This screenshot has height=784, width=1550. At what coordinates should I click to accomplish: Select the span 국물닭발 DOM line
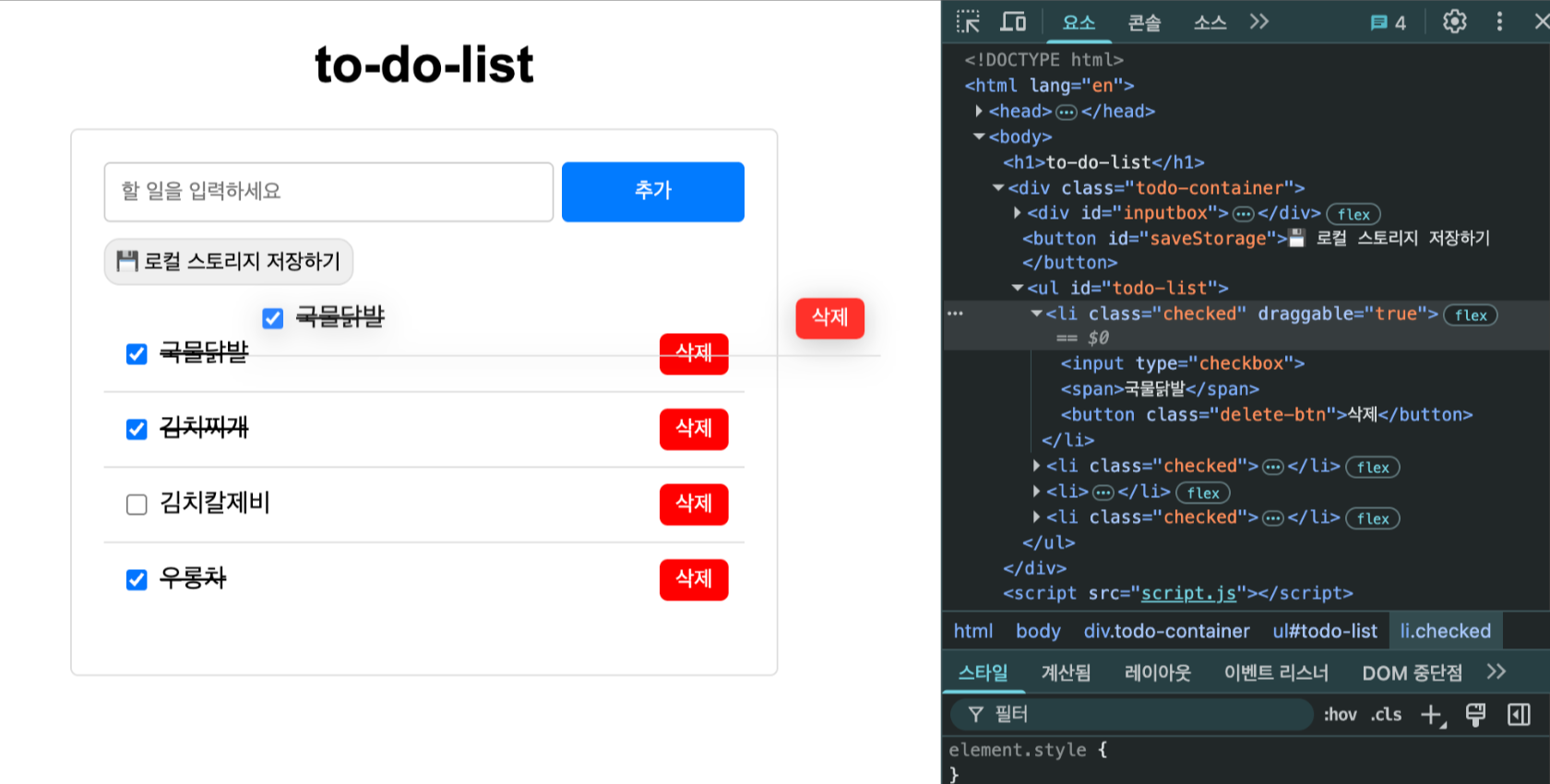[1160, 389]
